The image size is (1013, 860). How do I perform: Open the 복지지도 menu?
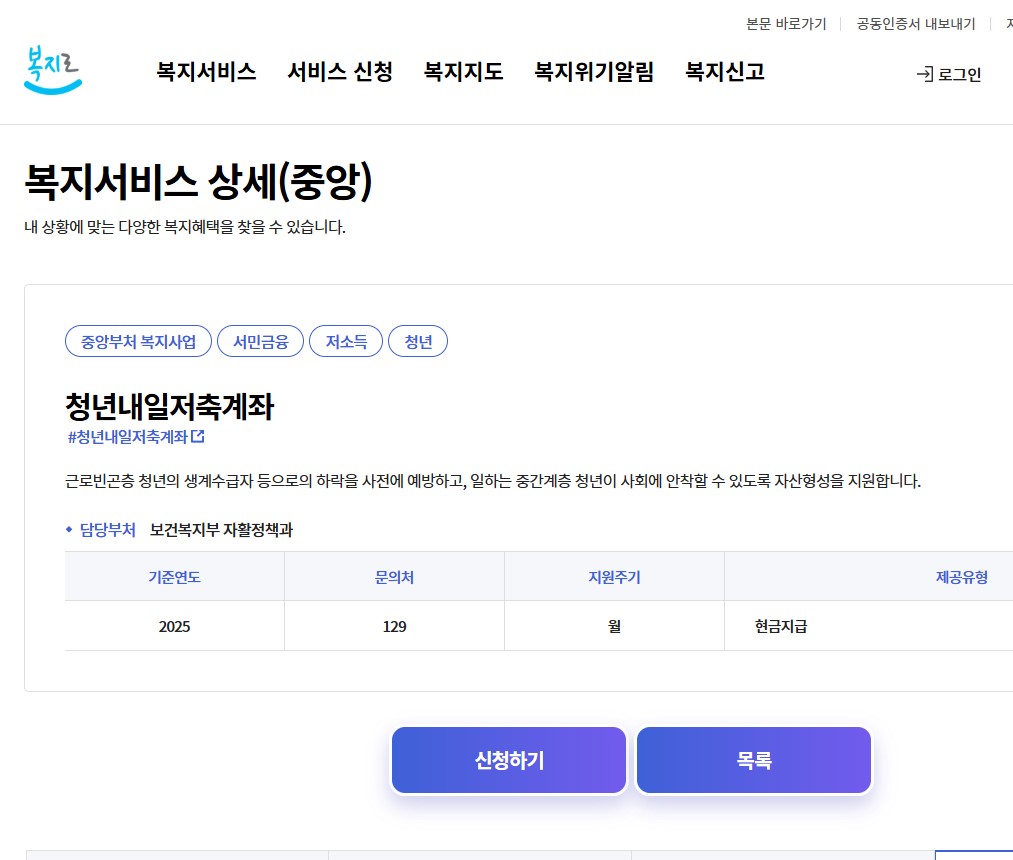pos(462,72)
